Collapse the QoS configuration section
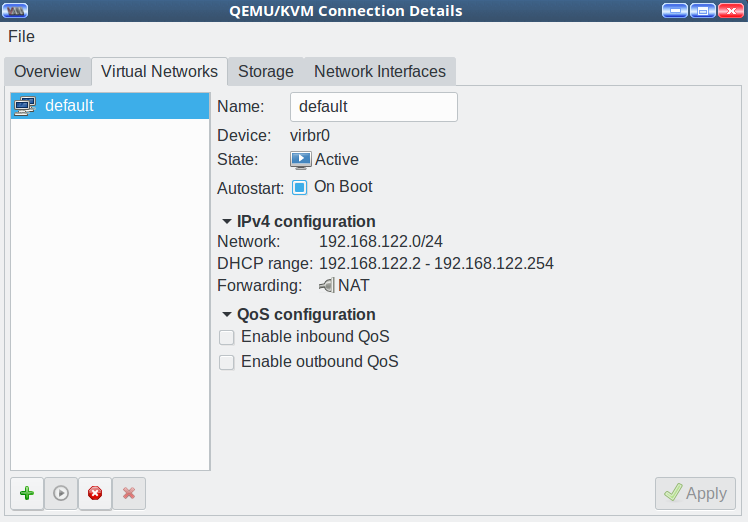The height and width of the screenshot is (522, 748). (227, 314)
